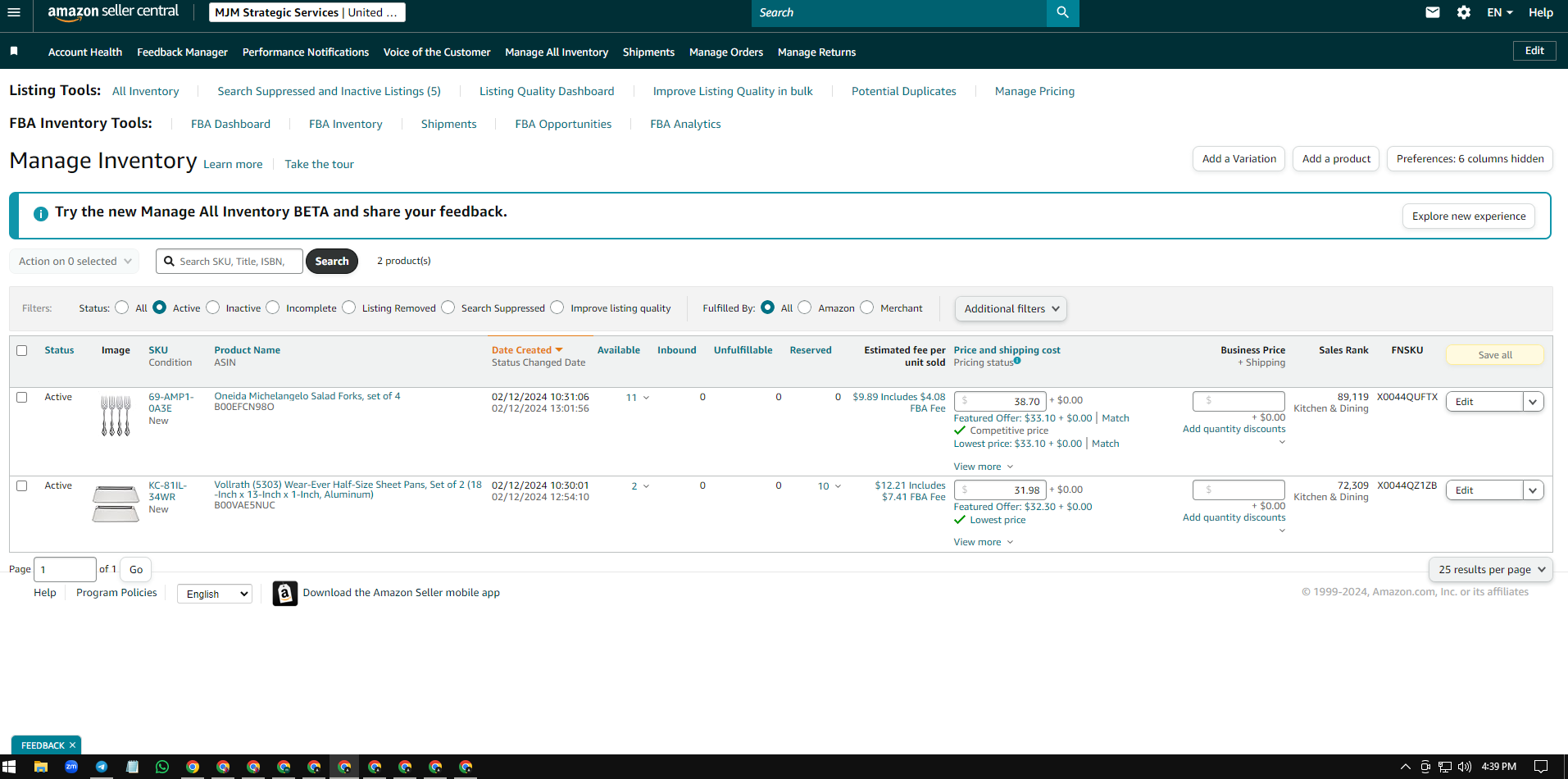The image size is (1568, 779).
Task: Expand reserved quantity 10 chevron
Action: [x=838, y=486]
